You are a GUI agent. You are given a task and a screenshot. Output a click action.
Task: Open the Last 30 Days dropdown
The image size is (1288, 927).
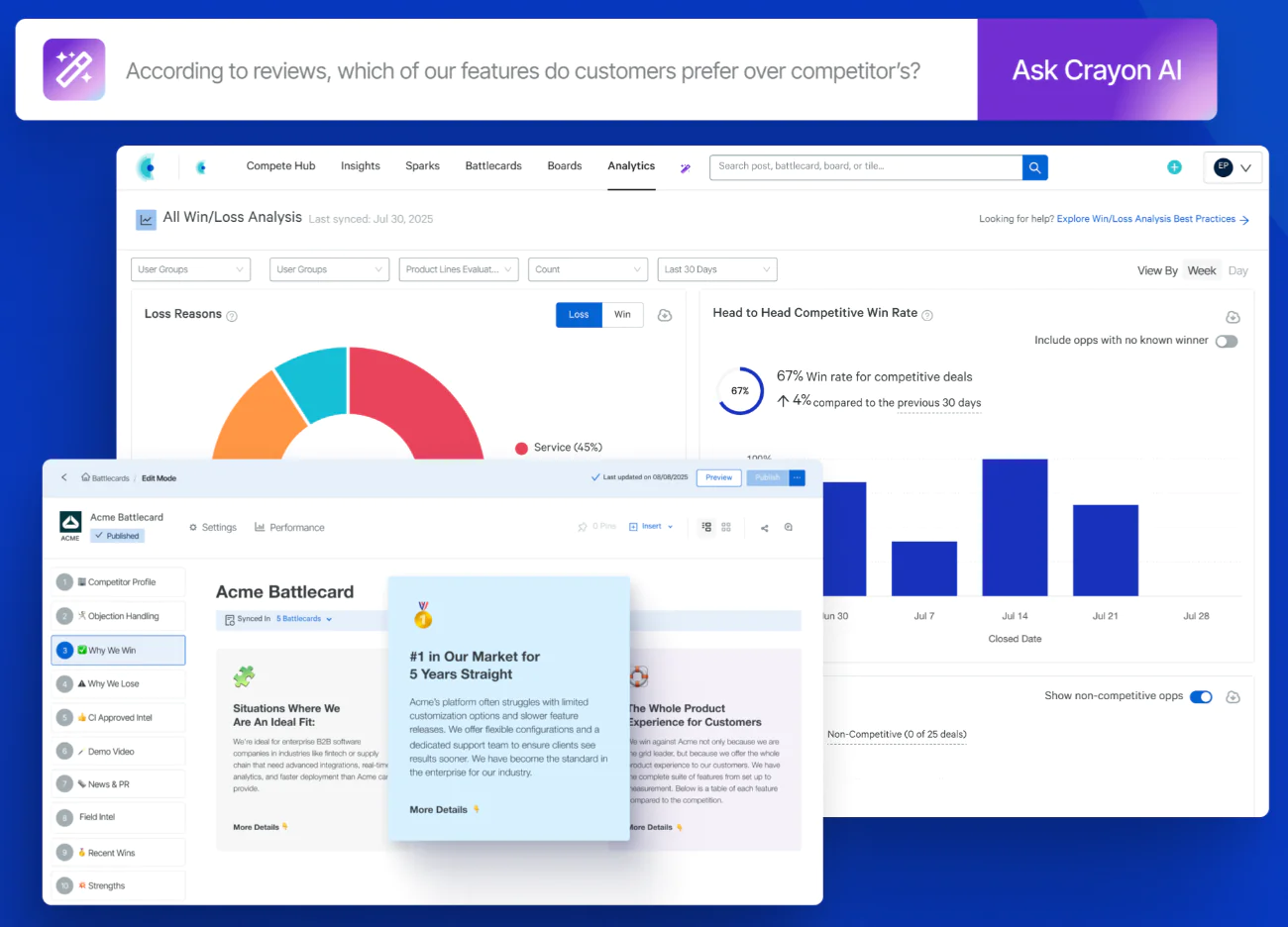click(x=717, y=269)
